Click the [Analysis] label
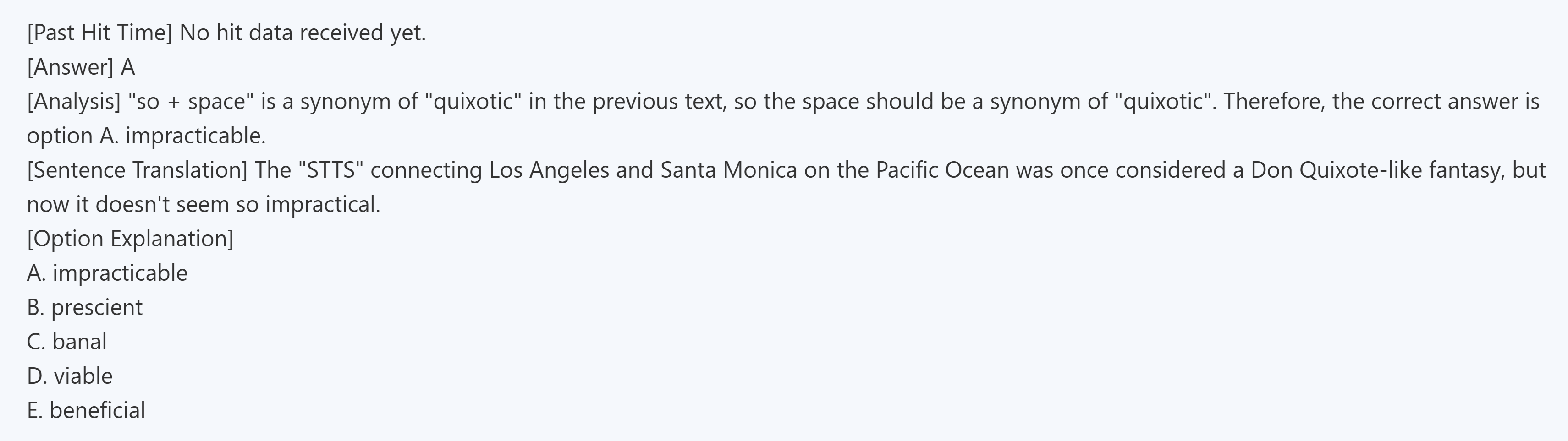The width and height of the screenshot is (1568, 441). (74, 102)
